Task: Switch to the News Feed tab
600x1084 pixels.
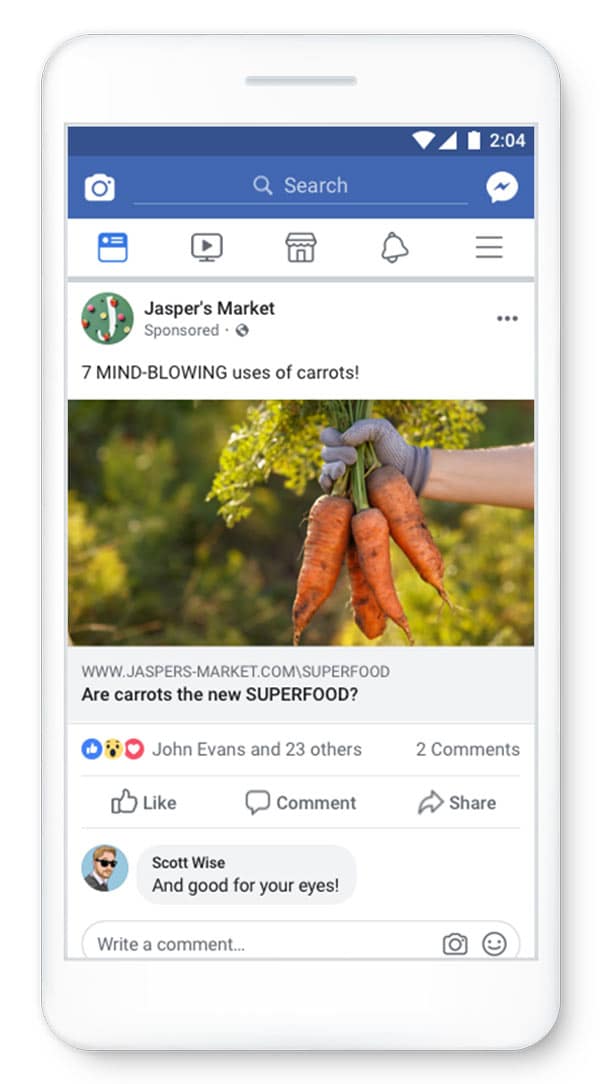Action: [x=112, y=247]
